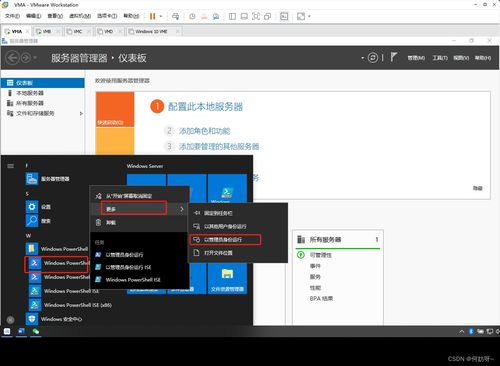
Task: Open the stretch display dropdown arrow
Action: (309, 16)
